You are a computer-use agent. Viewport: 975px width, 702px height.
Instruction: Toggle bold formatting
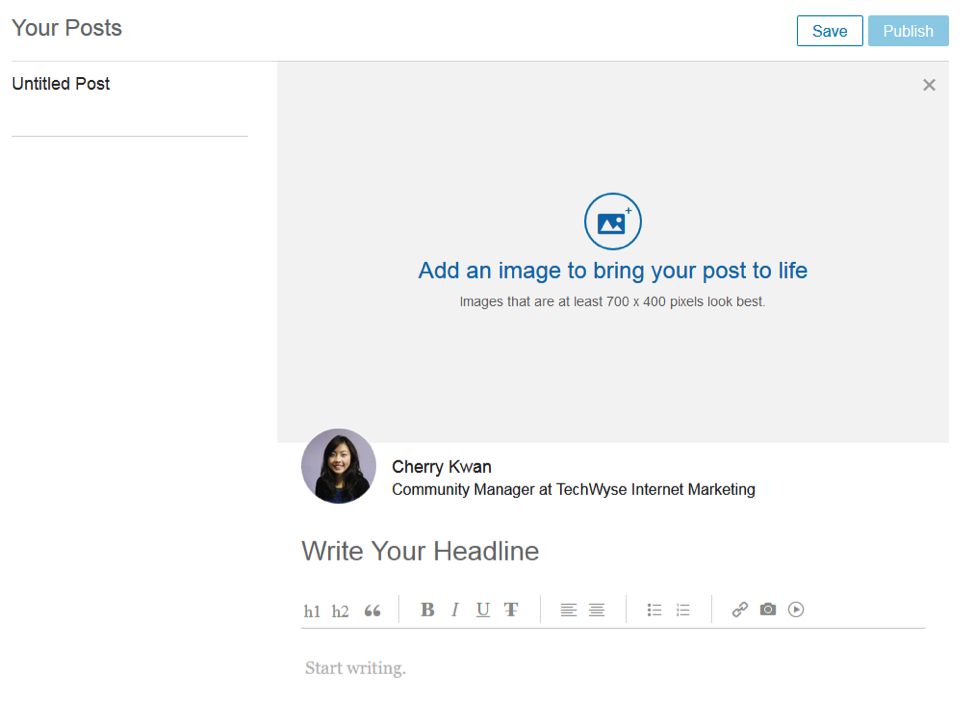click(x=427, y=610)
